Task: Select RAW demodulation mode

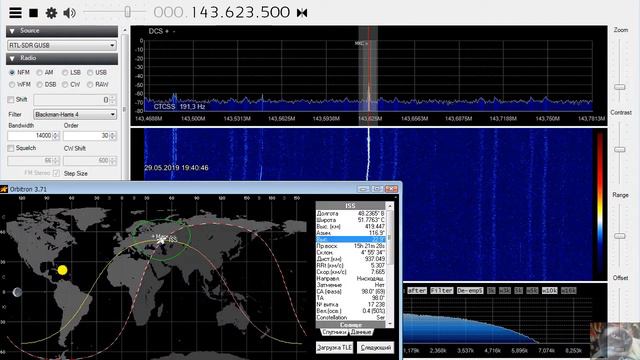Action: [x=98, y=84]
